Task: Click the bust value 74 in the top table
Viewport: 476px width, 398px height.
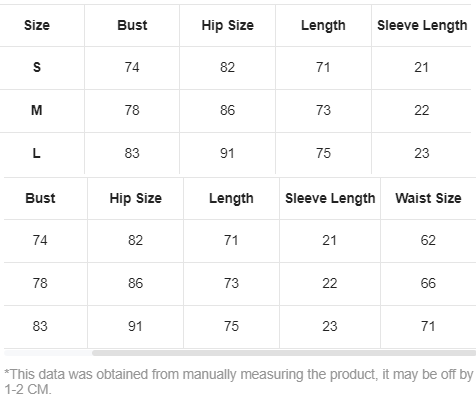Action: pyautogui.click(x=132, y=67)
